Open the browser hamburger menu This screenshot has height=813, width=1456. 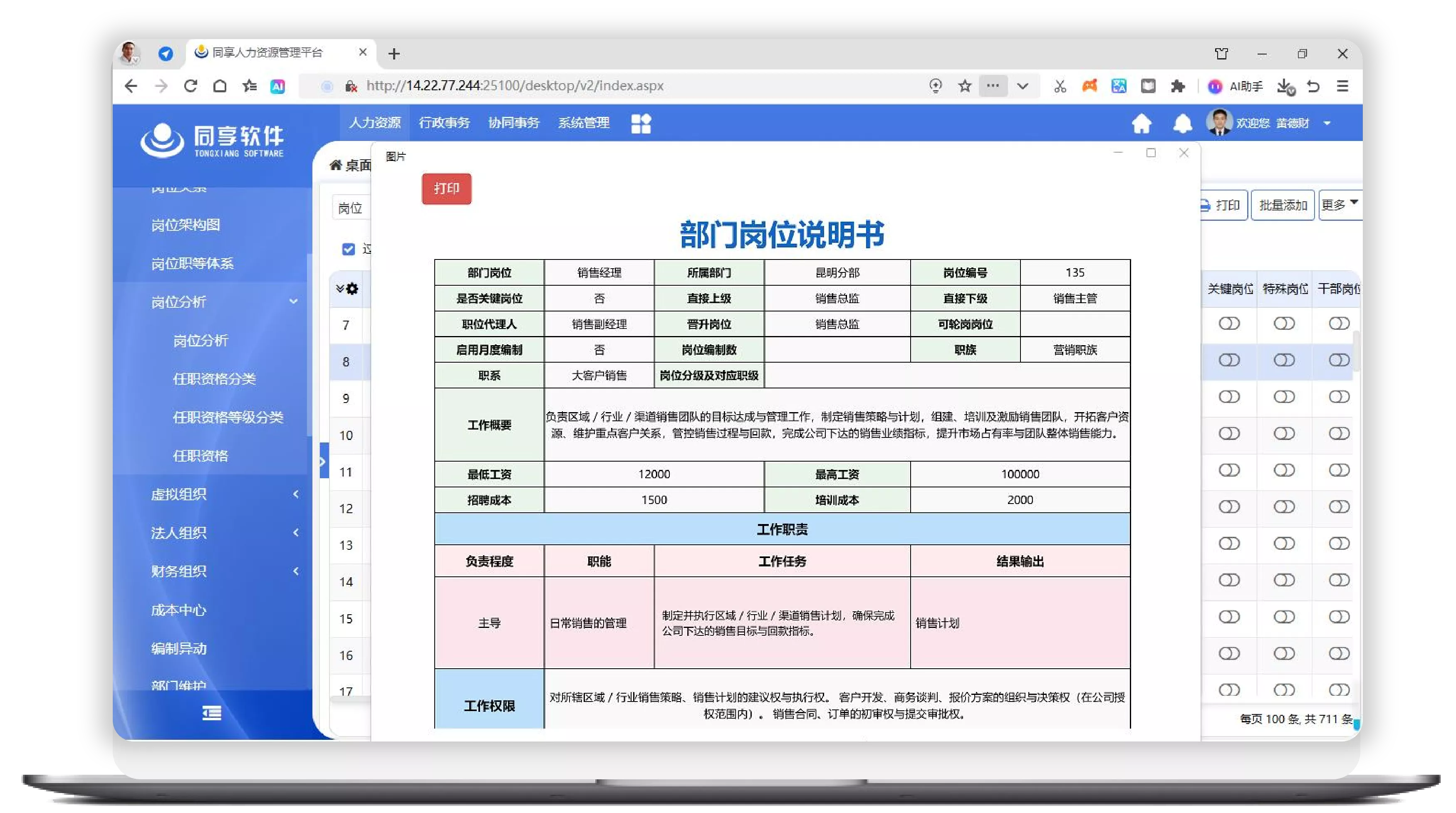coord(1343,86)
